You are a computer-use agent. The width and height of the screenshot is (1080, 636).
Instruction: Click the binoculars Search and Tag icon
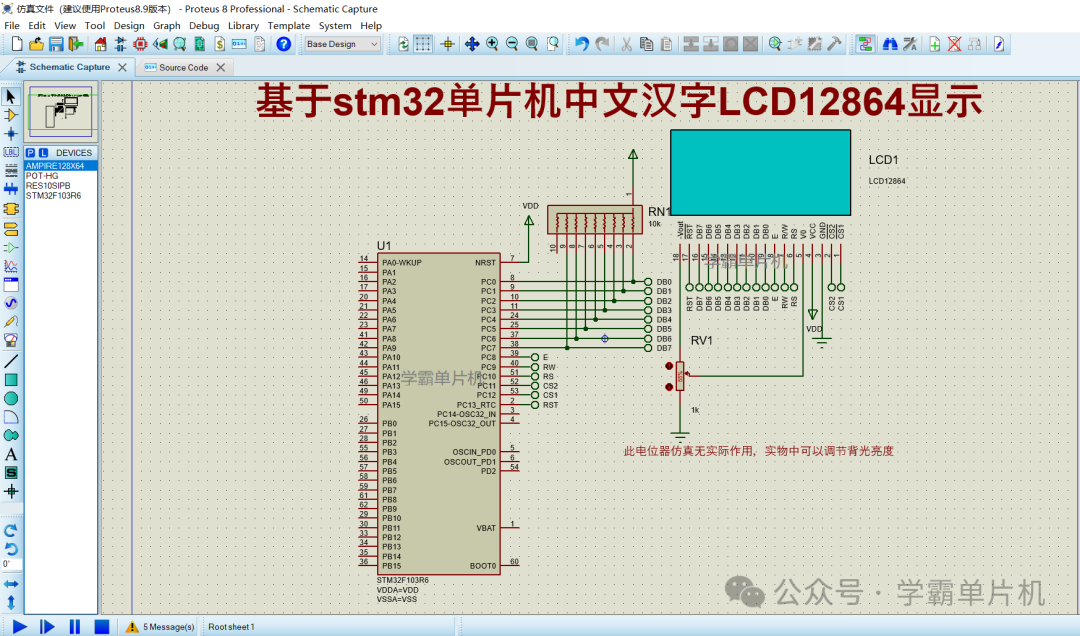pos(890,44)
